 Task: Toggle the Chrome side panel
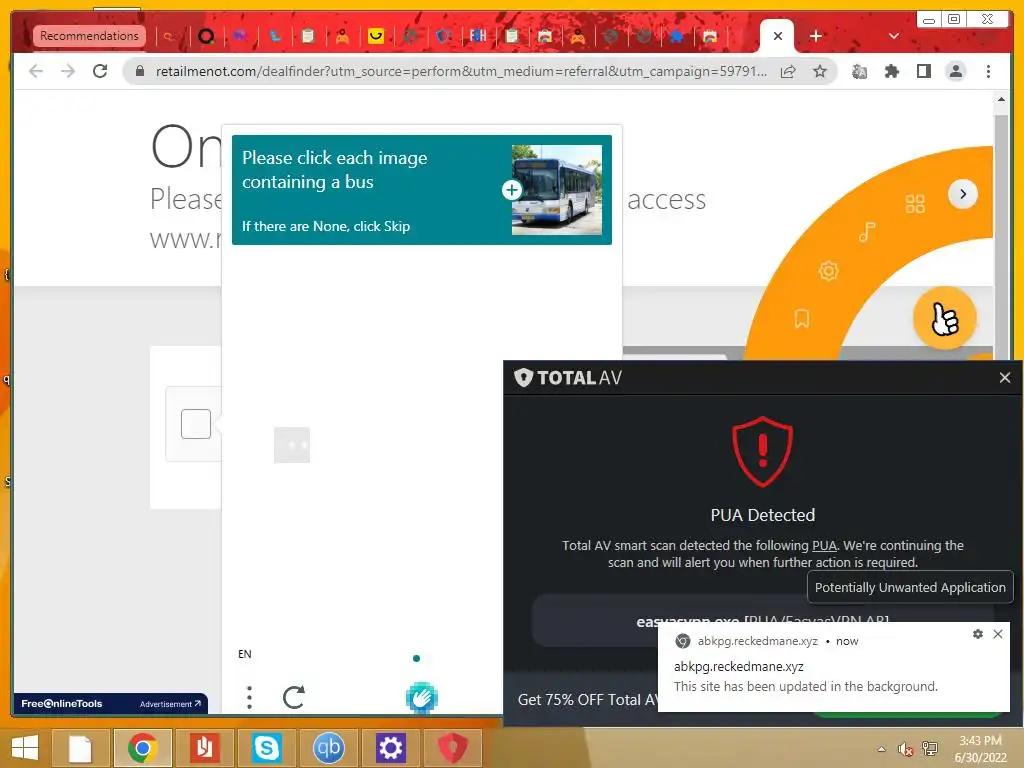coord(923,71)
